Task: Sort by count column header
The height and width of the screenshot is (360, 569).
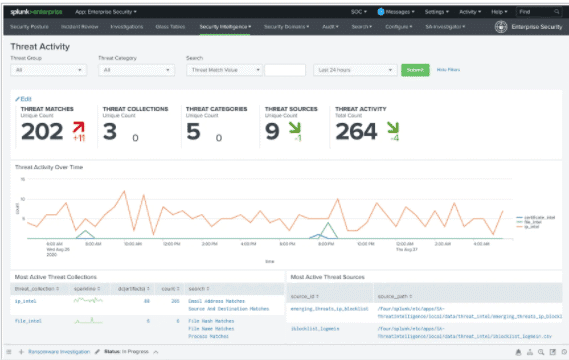Action: (170, 289)
